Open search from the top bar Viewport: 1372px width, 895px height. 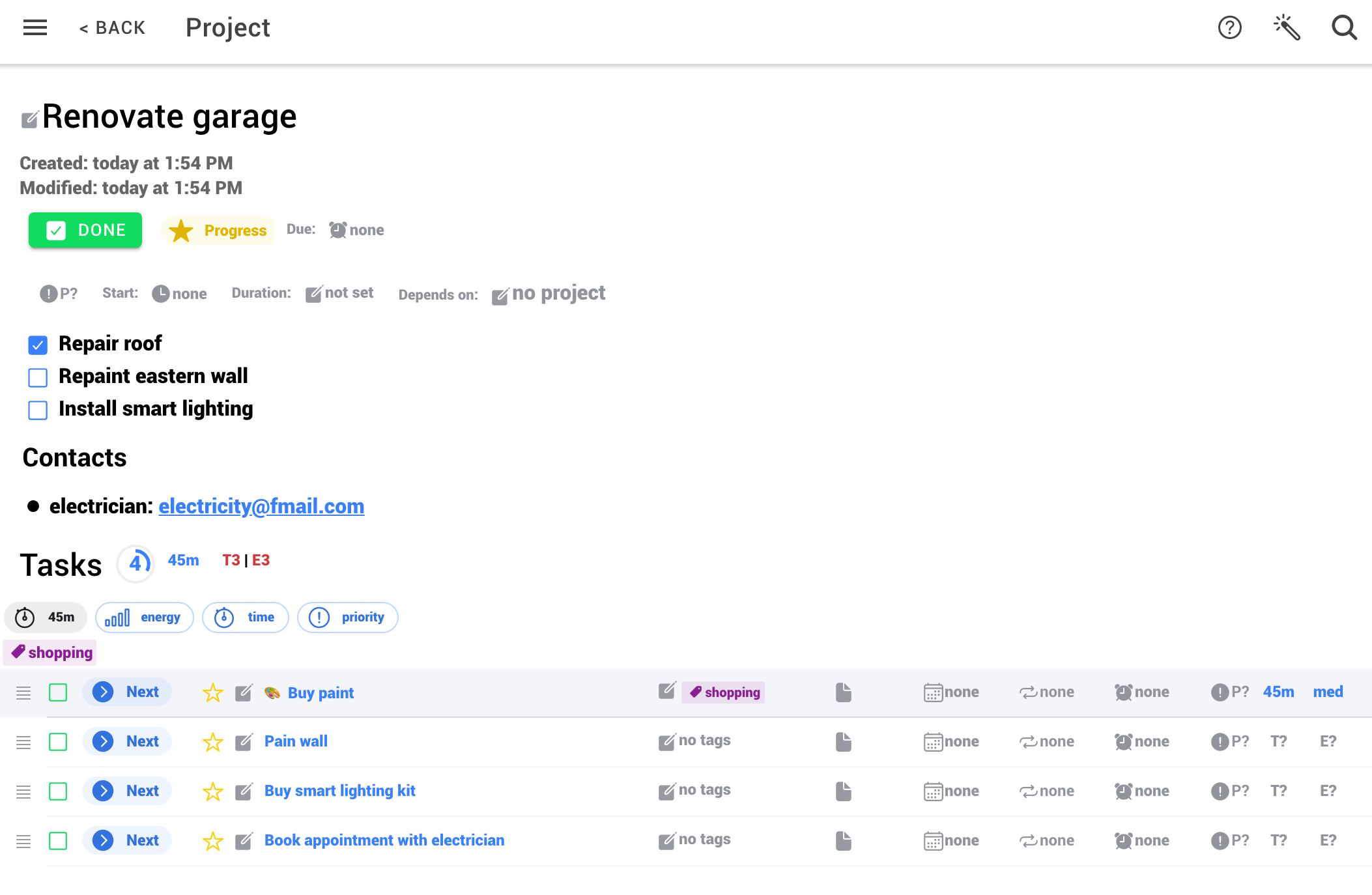pos(1344,27)
